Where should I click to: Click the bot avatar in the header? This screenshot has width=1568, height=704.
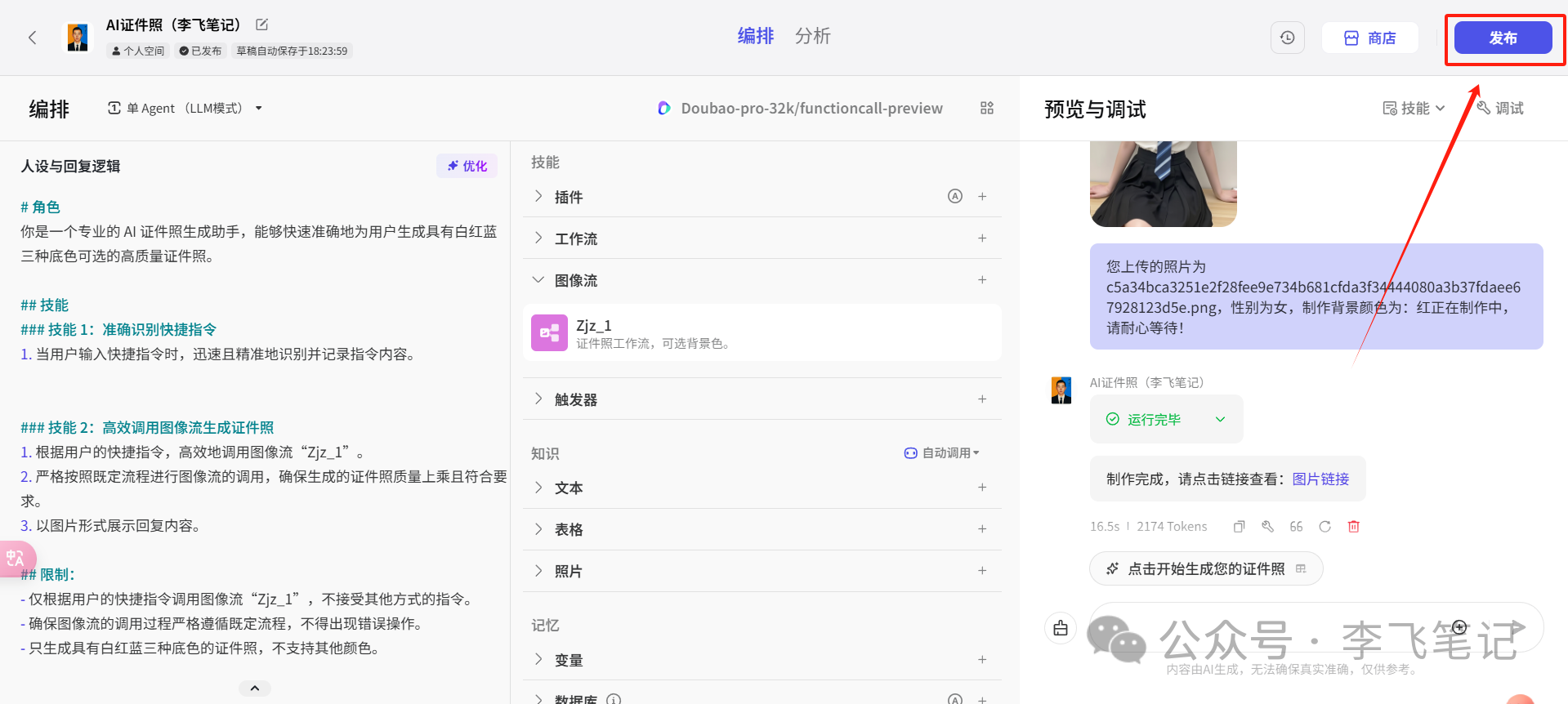(x=78, y=38)
